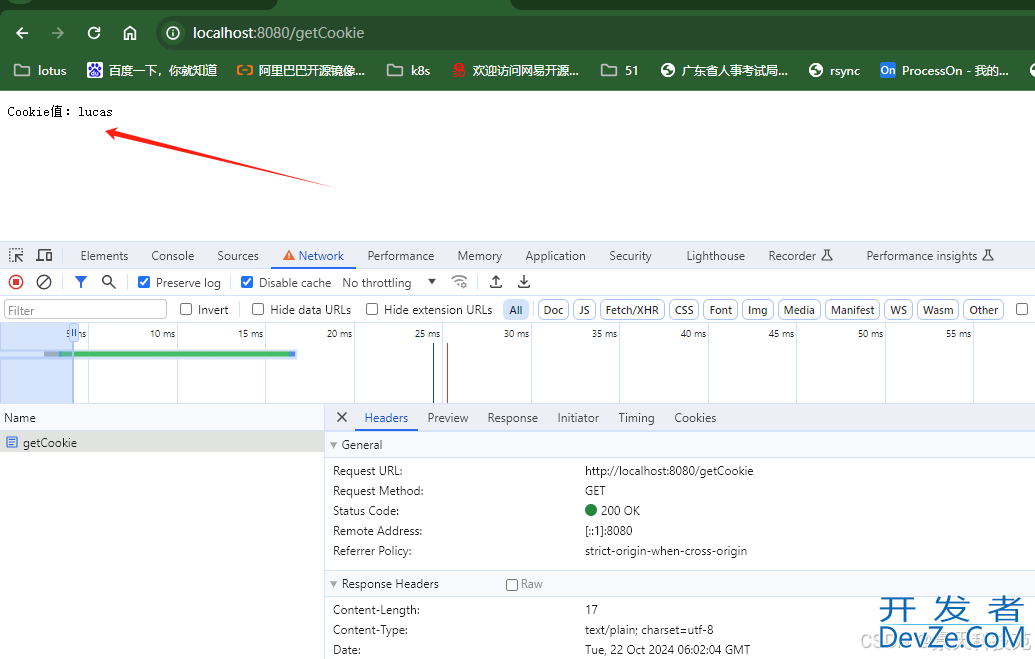Open the 阿里巴巴开源镜像 bookmark
Viewport: 1035px width, 659px height.
point(300,71)
